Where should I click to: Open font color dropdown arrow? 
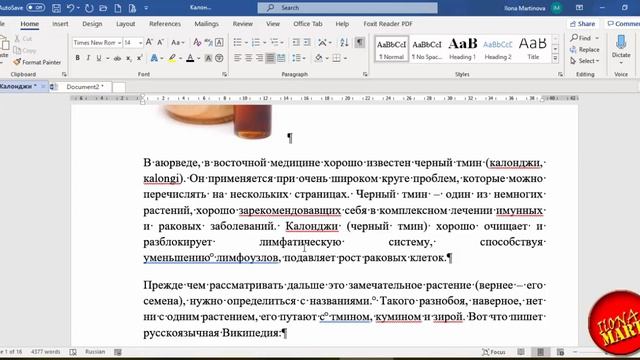click(x=199, y=58)
